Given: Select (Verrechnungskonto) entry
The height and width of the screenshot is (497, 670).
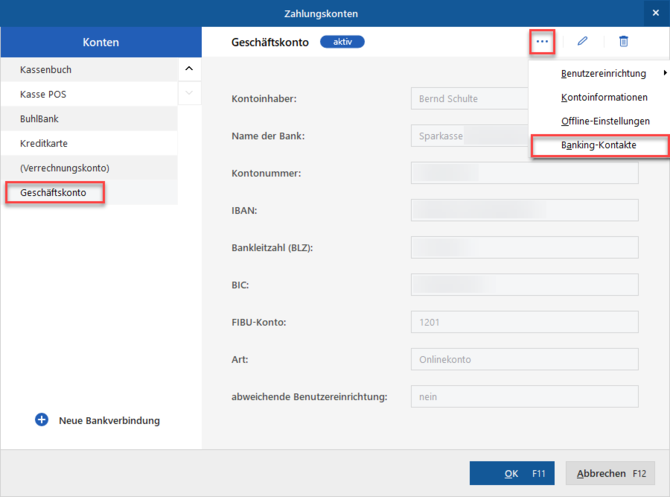Looking at the screenshot, I should click(89, 168).
